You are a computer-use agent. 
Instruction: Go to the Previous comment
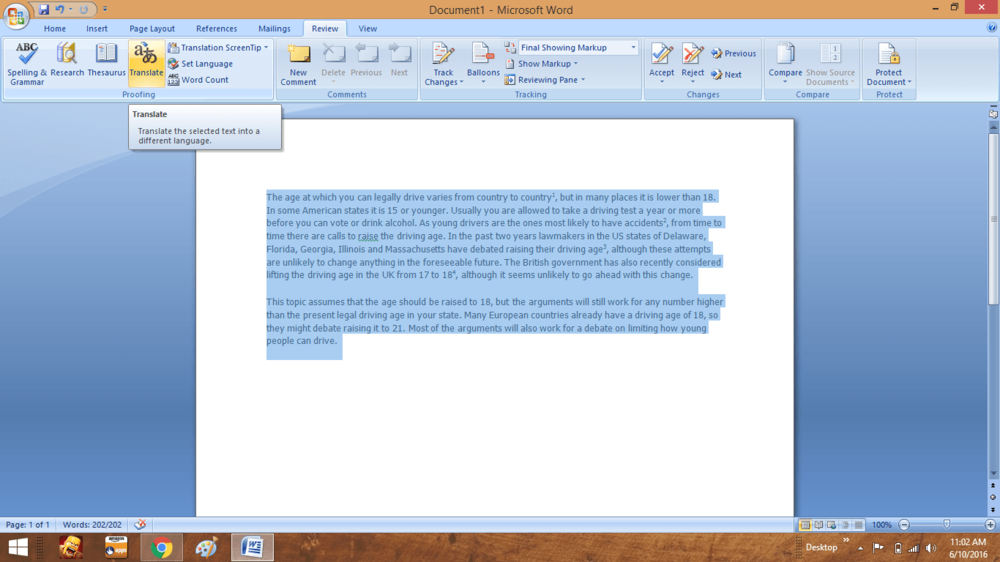click(x=366, y=60)
